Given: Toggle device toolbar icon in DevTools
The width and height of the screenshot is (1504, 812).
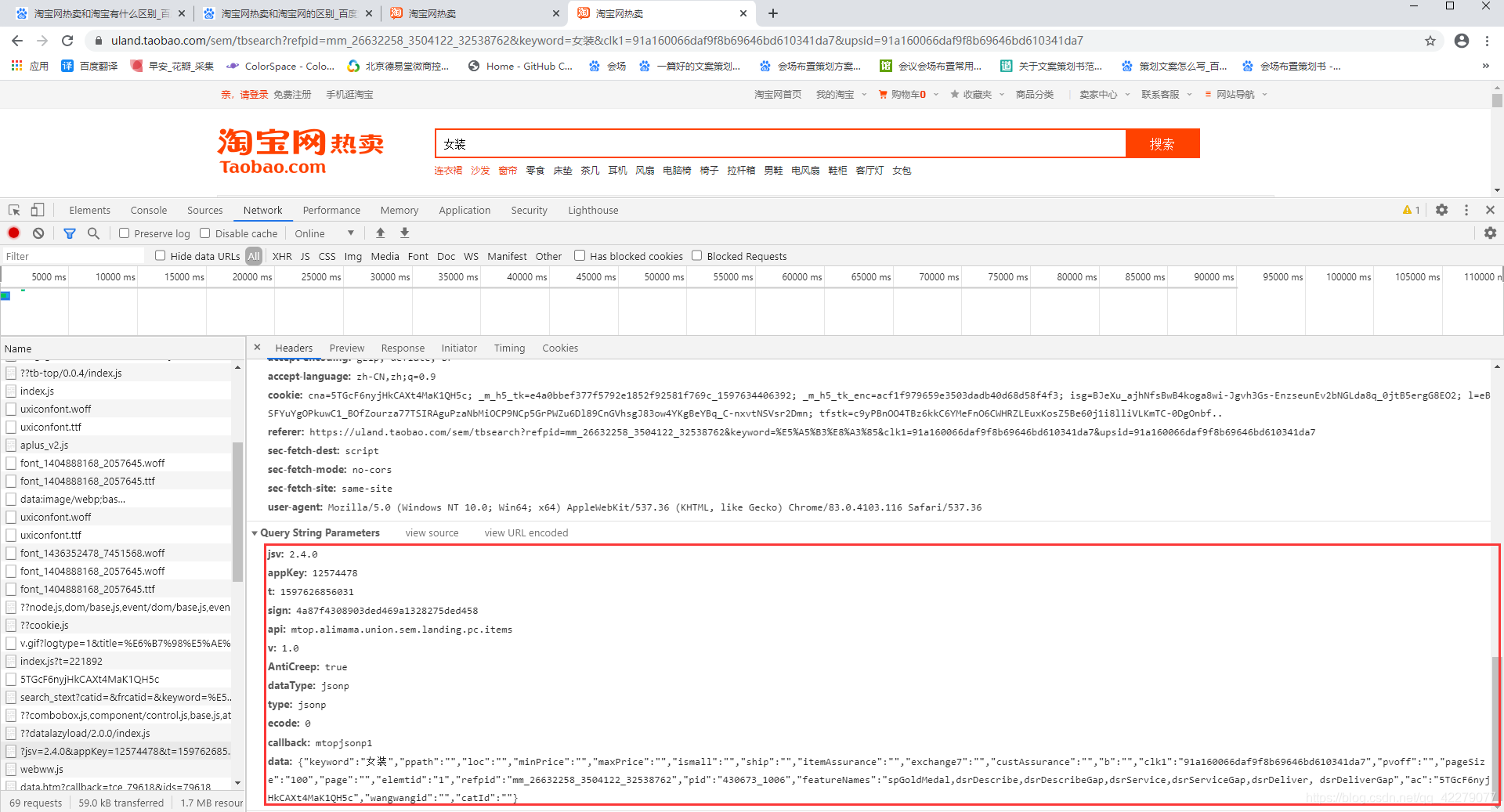Looking at the screenshot, I should click(38, 210).
